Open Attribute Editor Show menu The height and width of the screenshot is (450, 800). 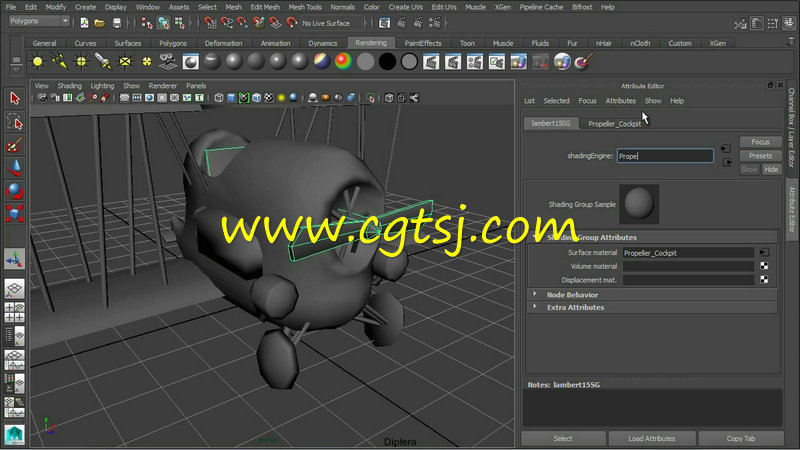pos(653,101)
